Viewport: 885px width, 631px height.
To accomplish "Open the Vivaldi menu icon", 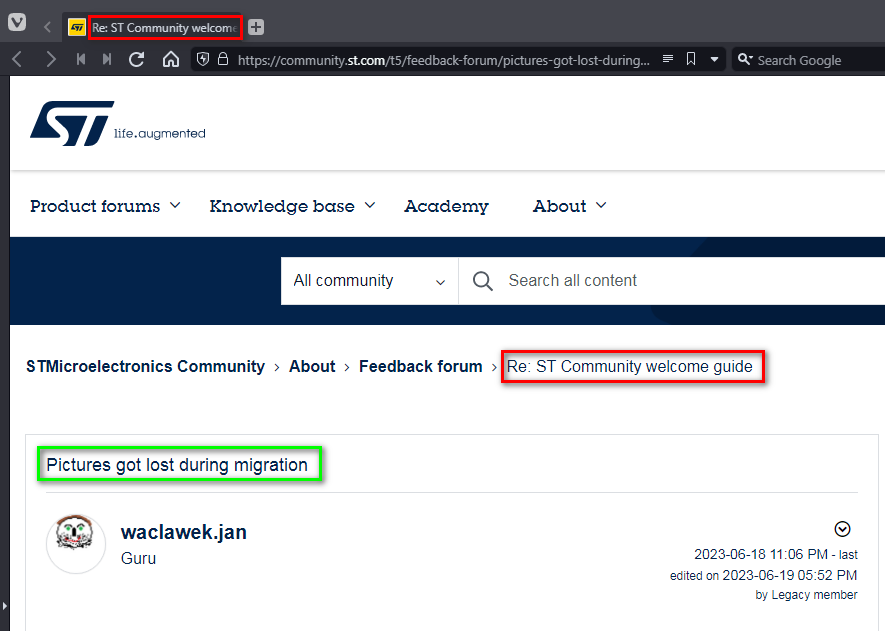I will coord(17,22).
